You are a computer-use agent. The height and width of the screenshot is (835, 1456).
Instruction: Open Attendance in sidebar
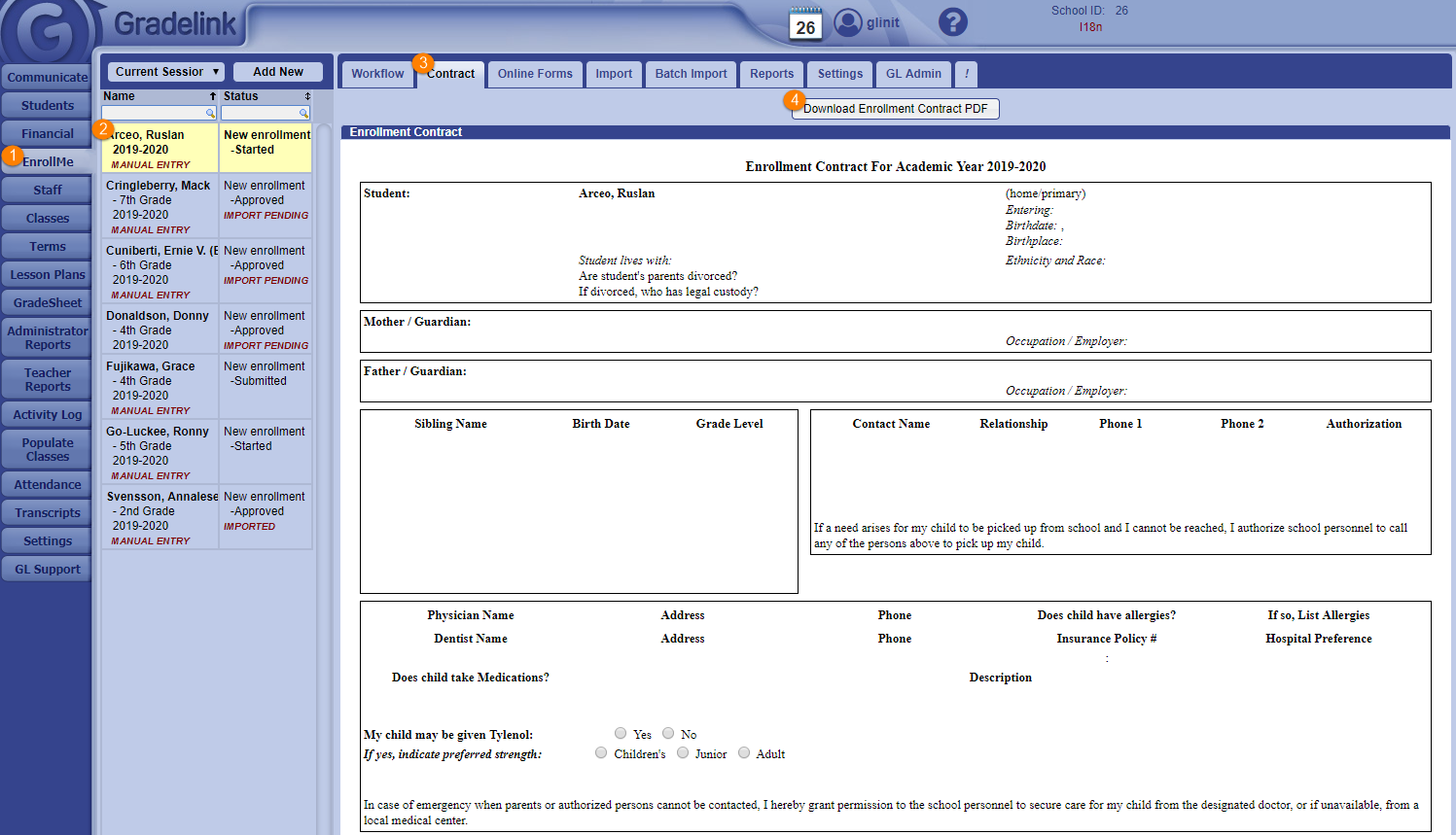pos(47,485)
